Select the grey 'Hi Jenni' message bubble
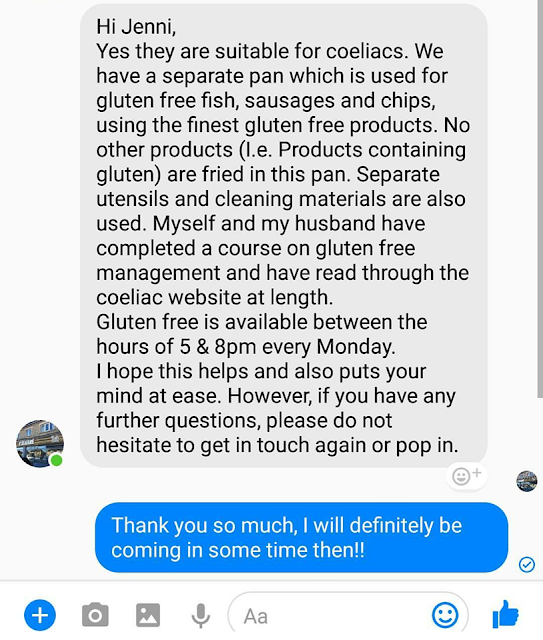Viewport: 543px width, 640px height. (x=283, y=236)
